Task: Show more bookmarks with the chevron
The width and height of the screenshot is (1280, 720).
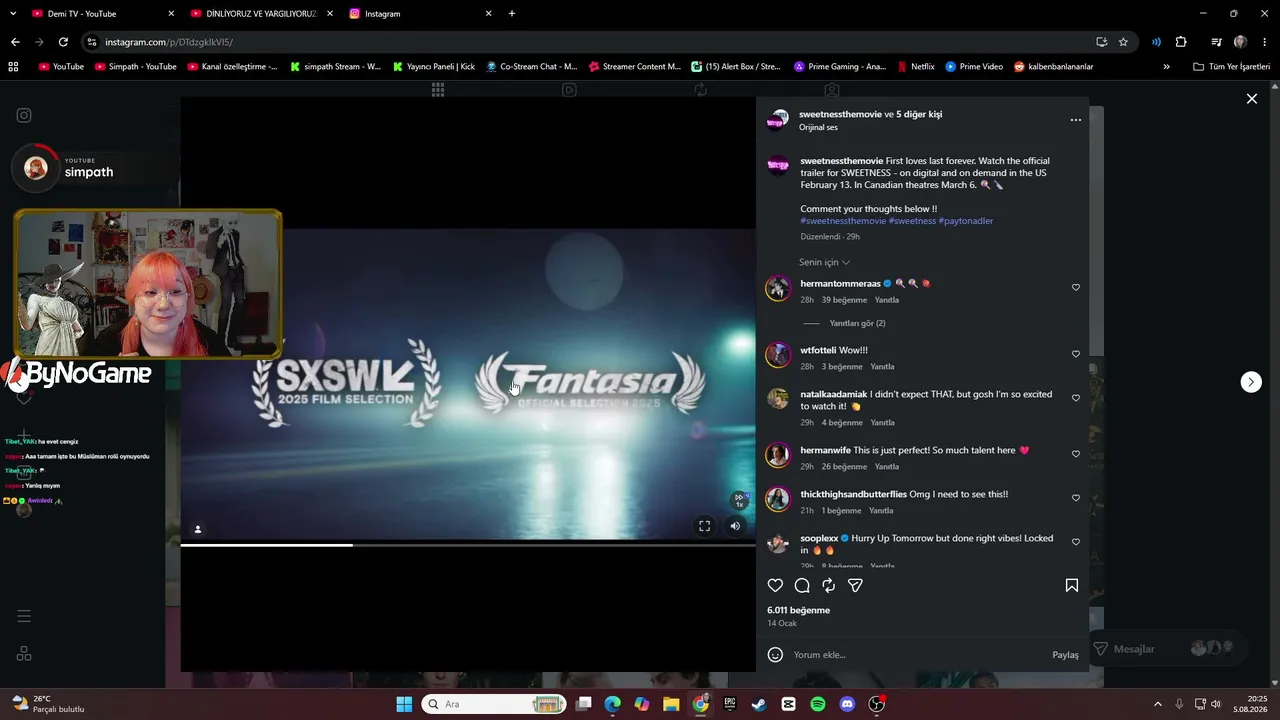Action: [1166, 67]
